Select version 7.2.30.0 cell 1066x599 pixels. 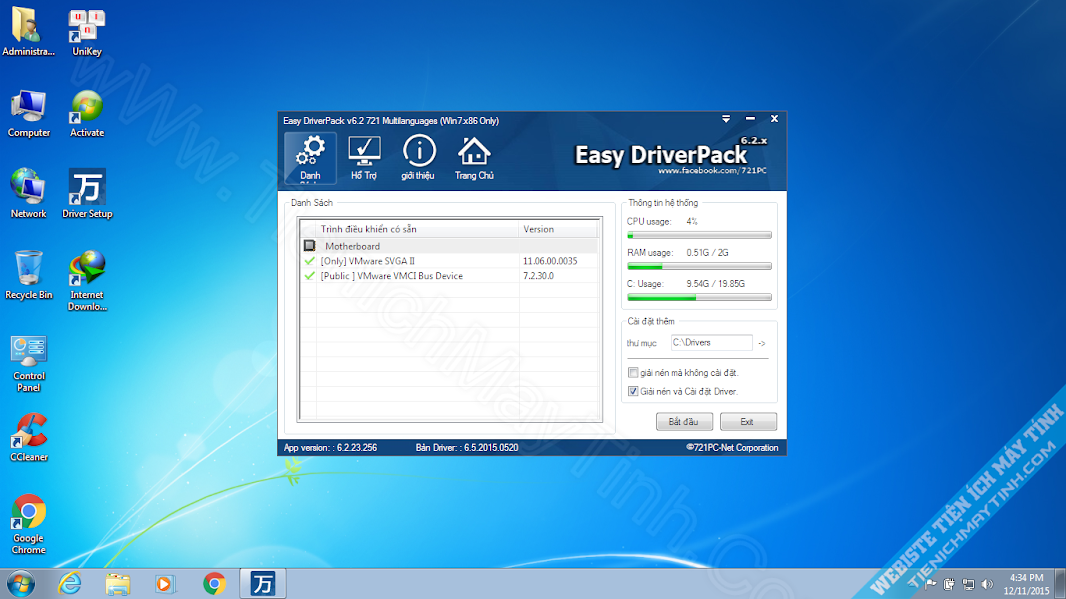coord(538,276)
